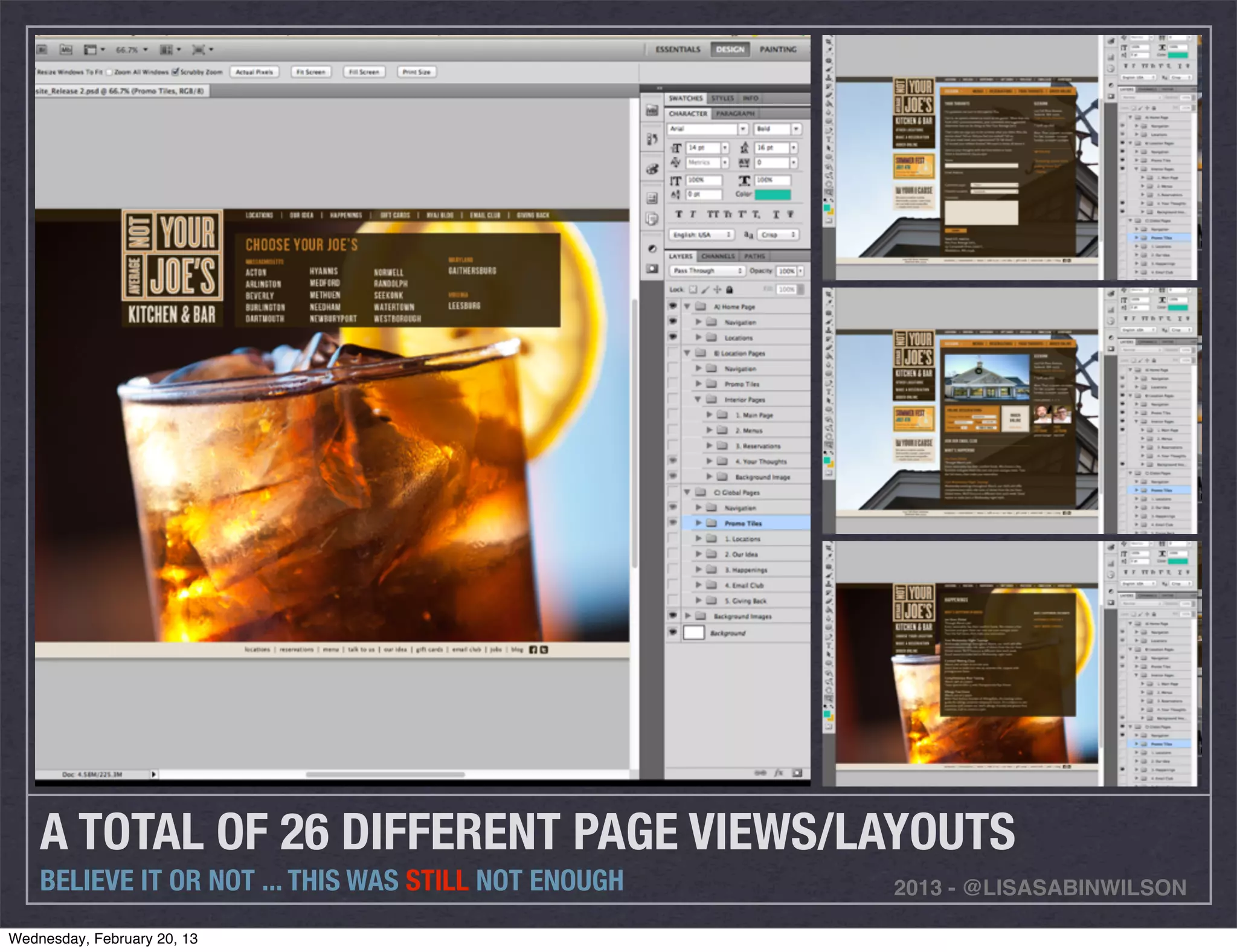Click the font size field showing 14 pt
The image size is (1237, 952).
[x=702, y=147]
